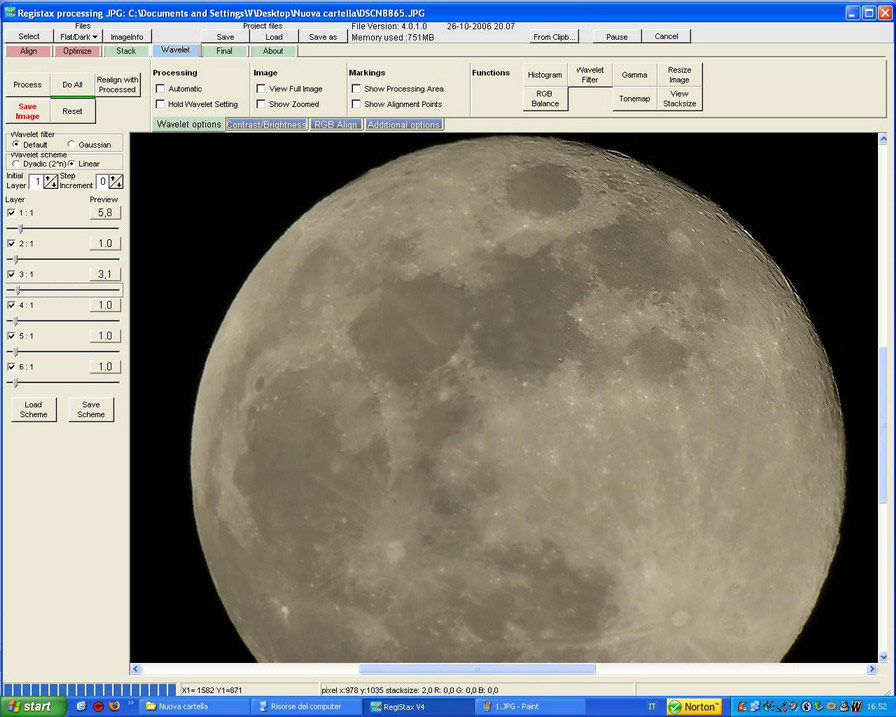The image size is (896, 717).
Task: Click the Resize Image button
Action: click(x=679, y=75)
